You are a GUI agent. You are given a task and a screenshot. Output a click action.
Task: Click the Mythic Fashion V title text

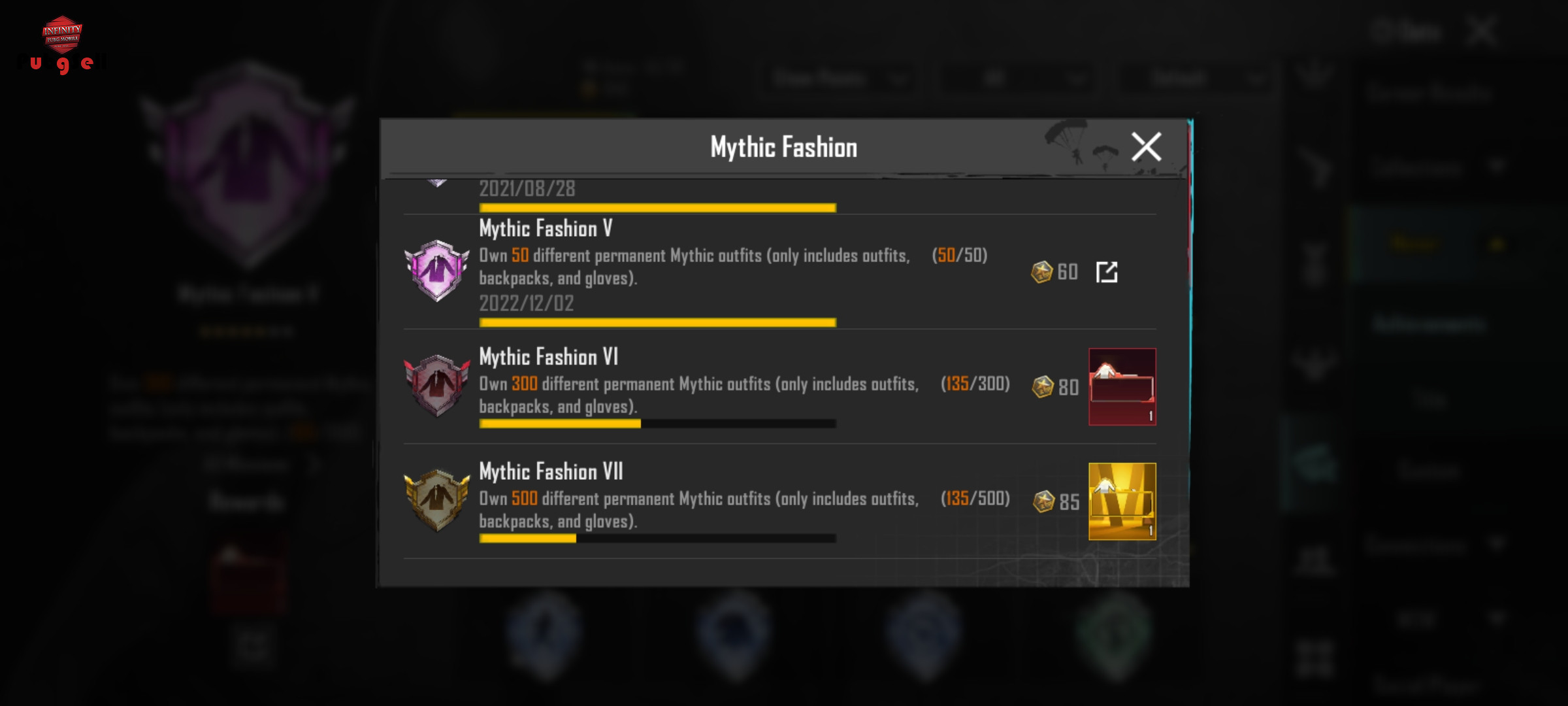pos(546,229)
